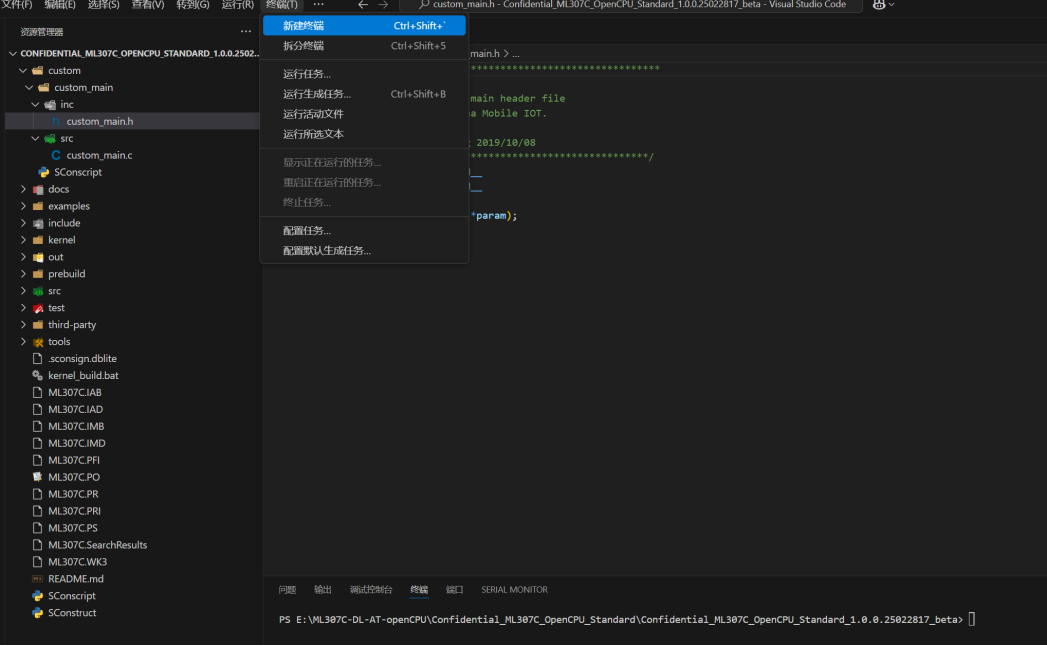This screenshot has width=1047, height=646.
Task: Click the kernel_build.bat gear icon
Action: coord(37,375)
